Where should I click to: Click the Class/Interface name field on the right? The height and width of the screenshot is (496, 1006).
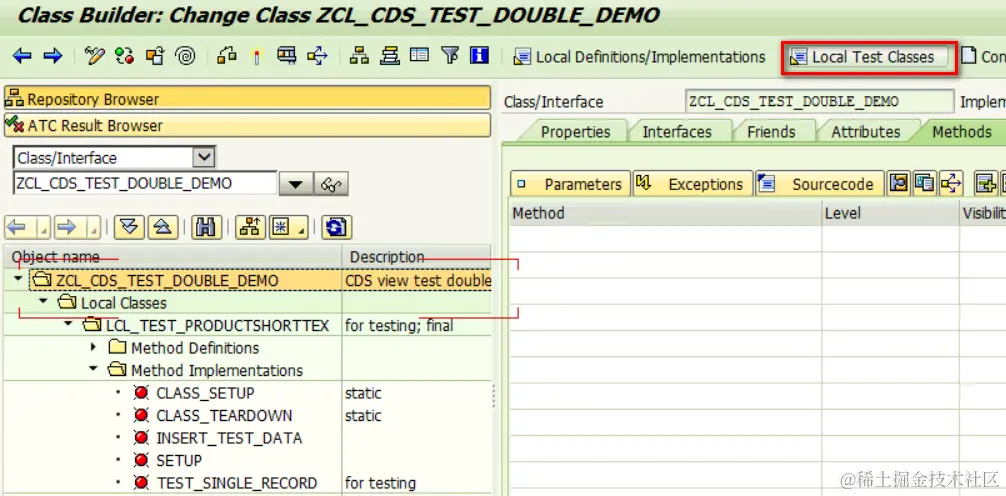pyautogui.click(x=819, y=101)
